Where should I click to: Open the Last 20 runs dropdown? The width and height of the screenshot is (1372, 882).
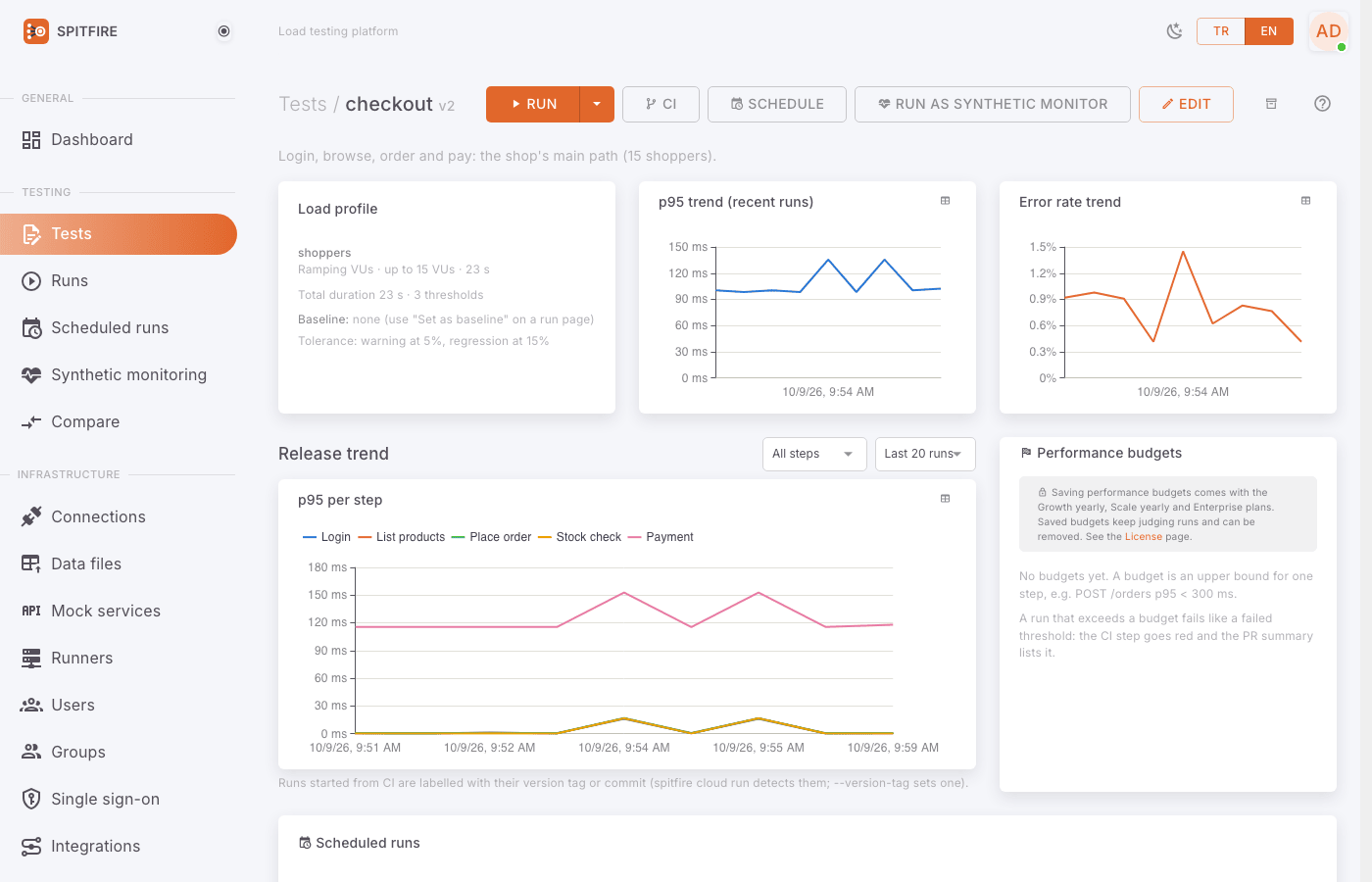(925, 454)
